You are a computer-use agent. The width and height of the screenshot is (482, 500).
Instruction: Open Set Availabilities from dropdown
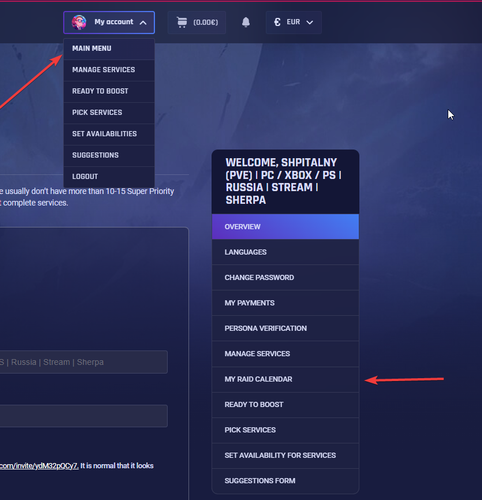tap(109, 134)
